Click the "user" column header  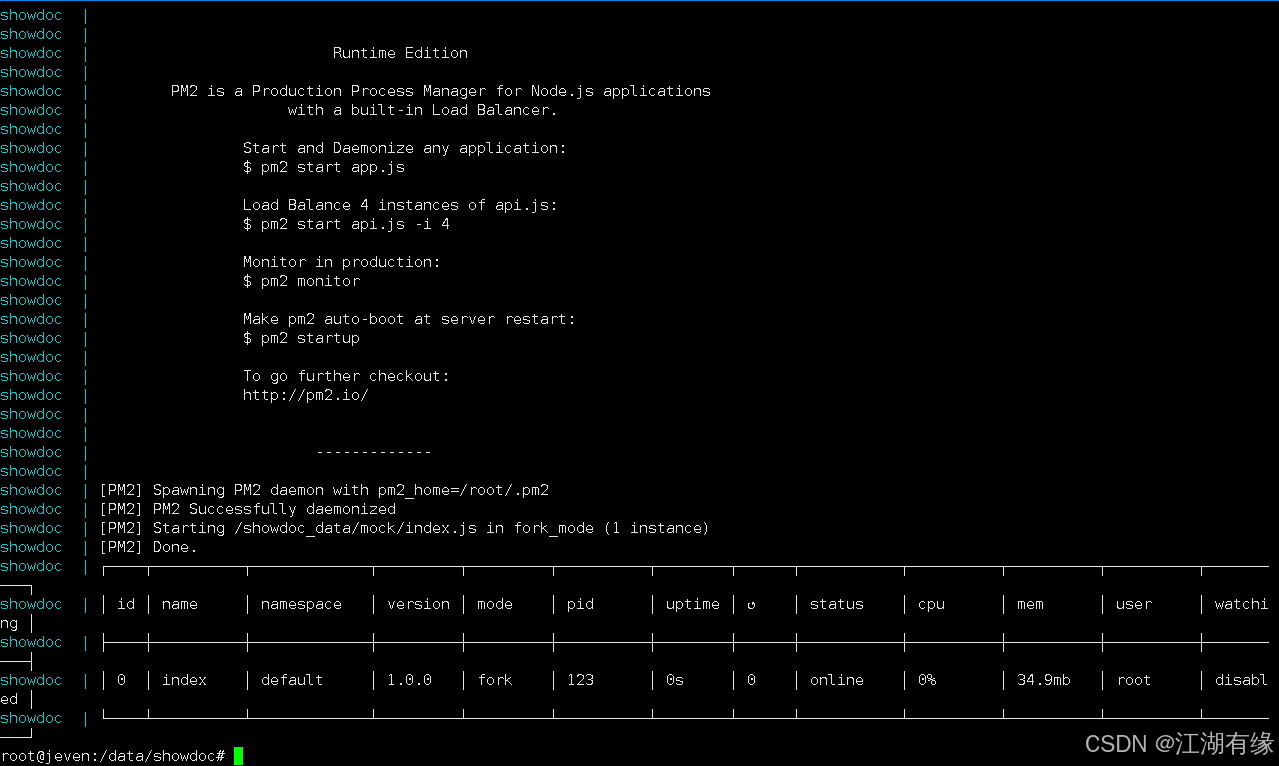coord(1134,604)
